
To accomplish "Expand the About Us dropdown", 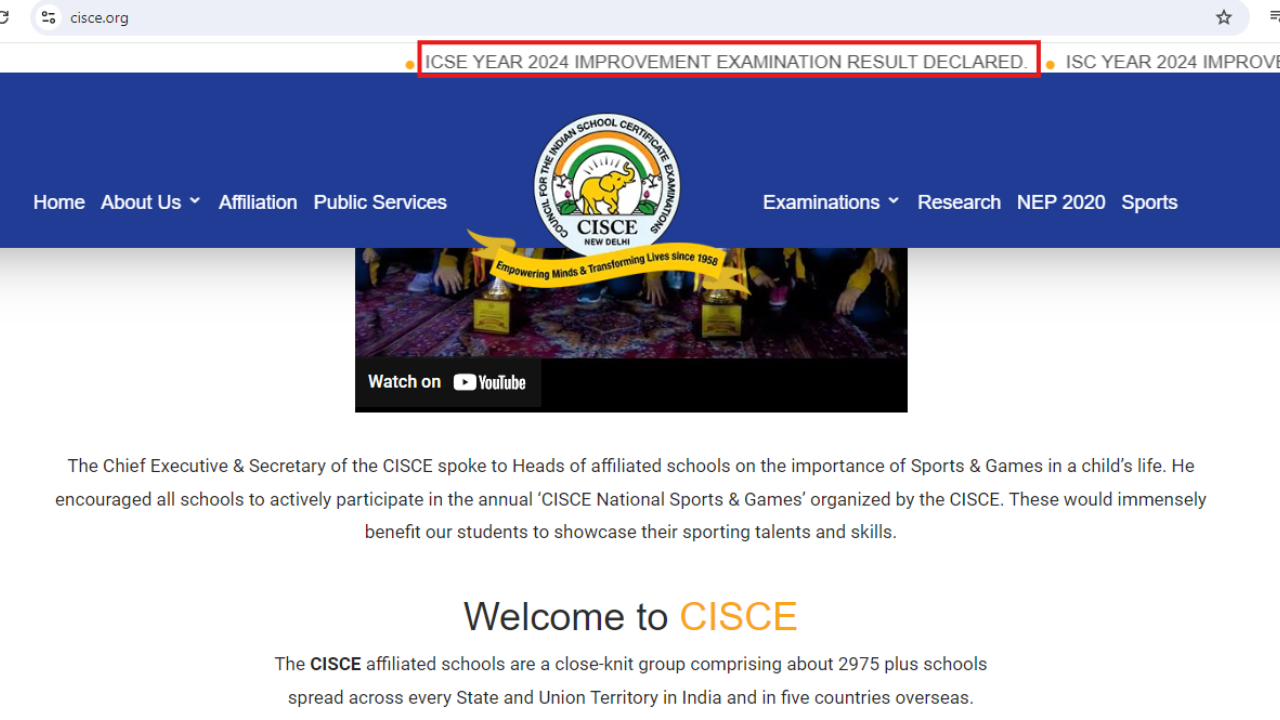I will click(150, 202).
